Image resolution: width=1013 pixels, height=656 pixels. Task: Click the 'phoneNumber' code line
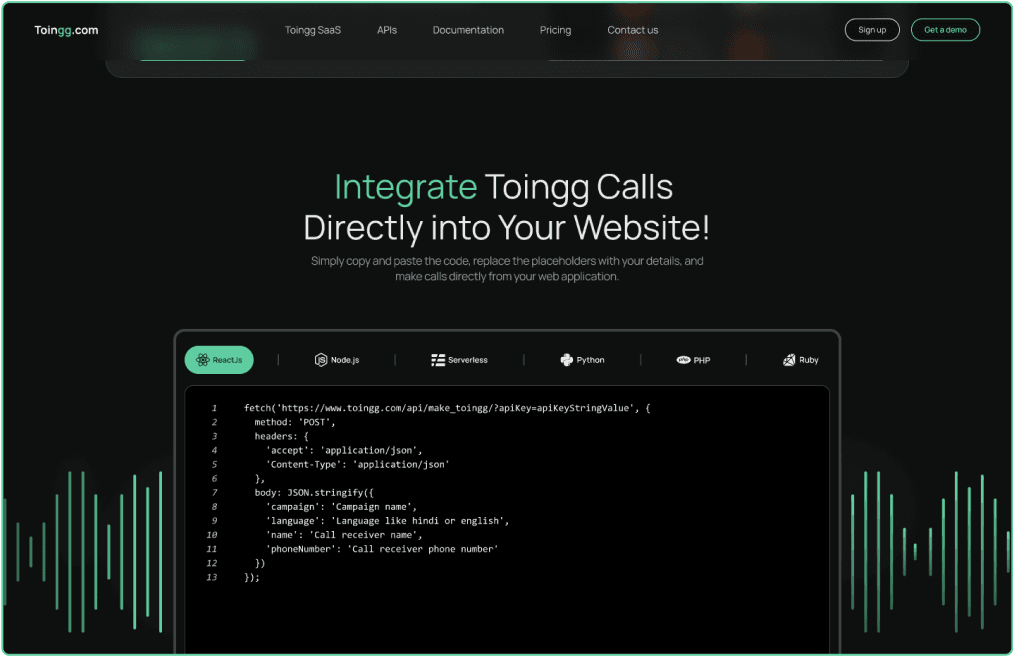[x=382, y=549]
